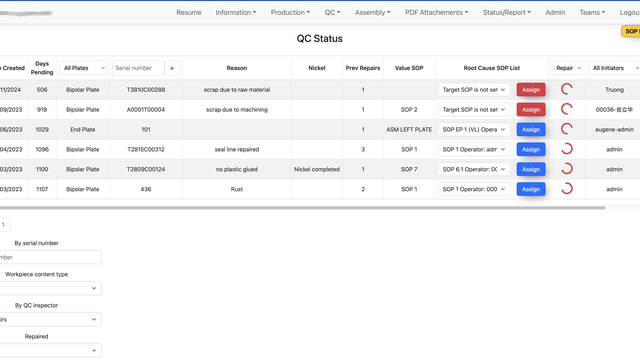
Task: Open the Status/Report menu
Action: [x=507, y=13]
